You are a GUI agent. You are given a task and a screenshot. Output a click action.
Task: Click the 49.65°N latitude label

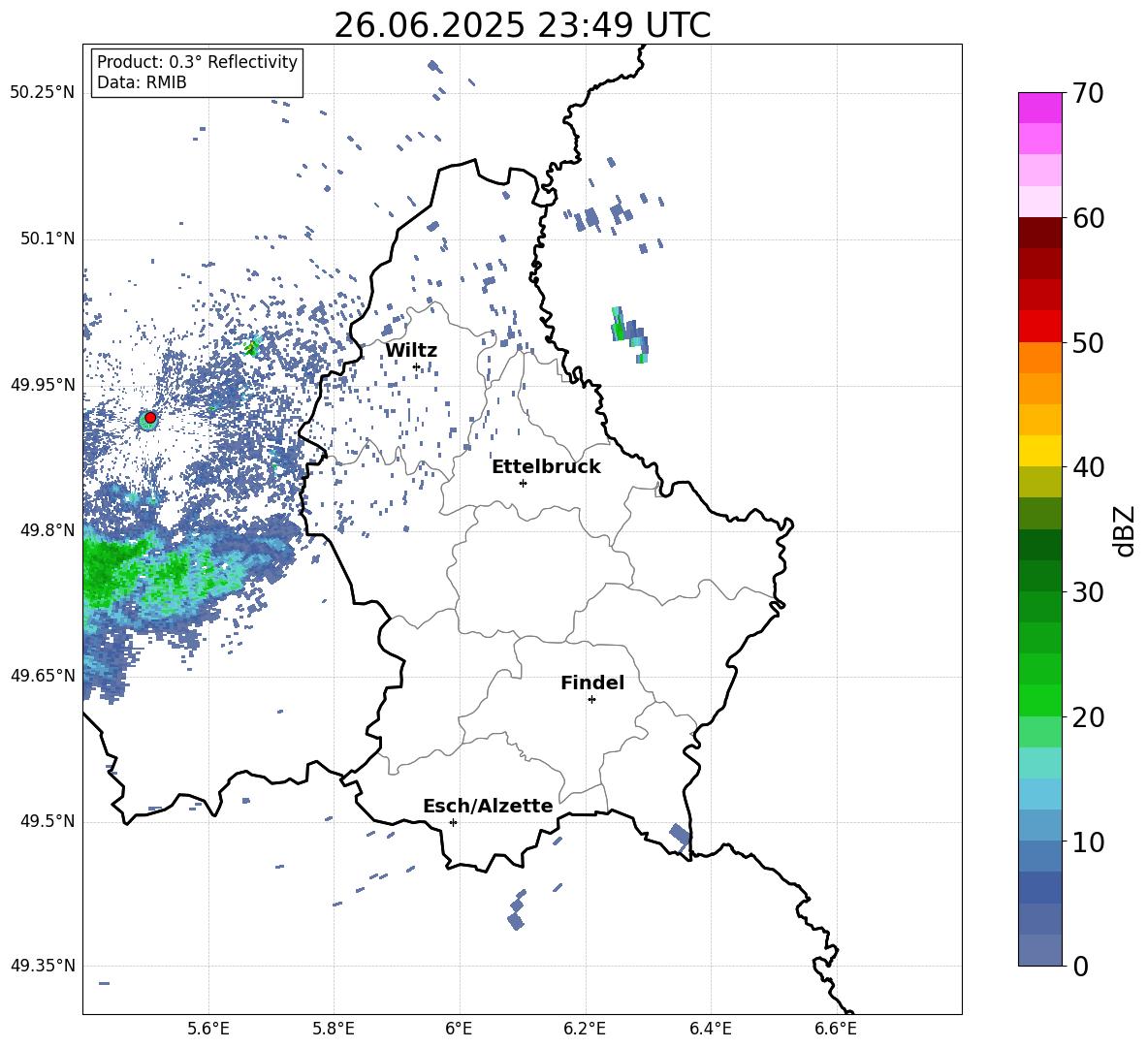pos(43,676)
